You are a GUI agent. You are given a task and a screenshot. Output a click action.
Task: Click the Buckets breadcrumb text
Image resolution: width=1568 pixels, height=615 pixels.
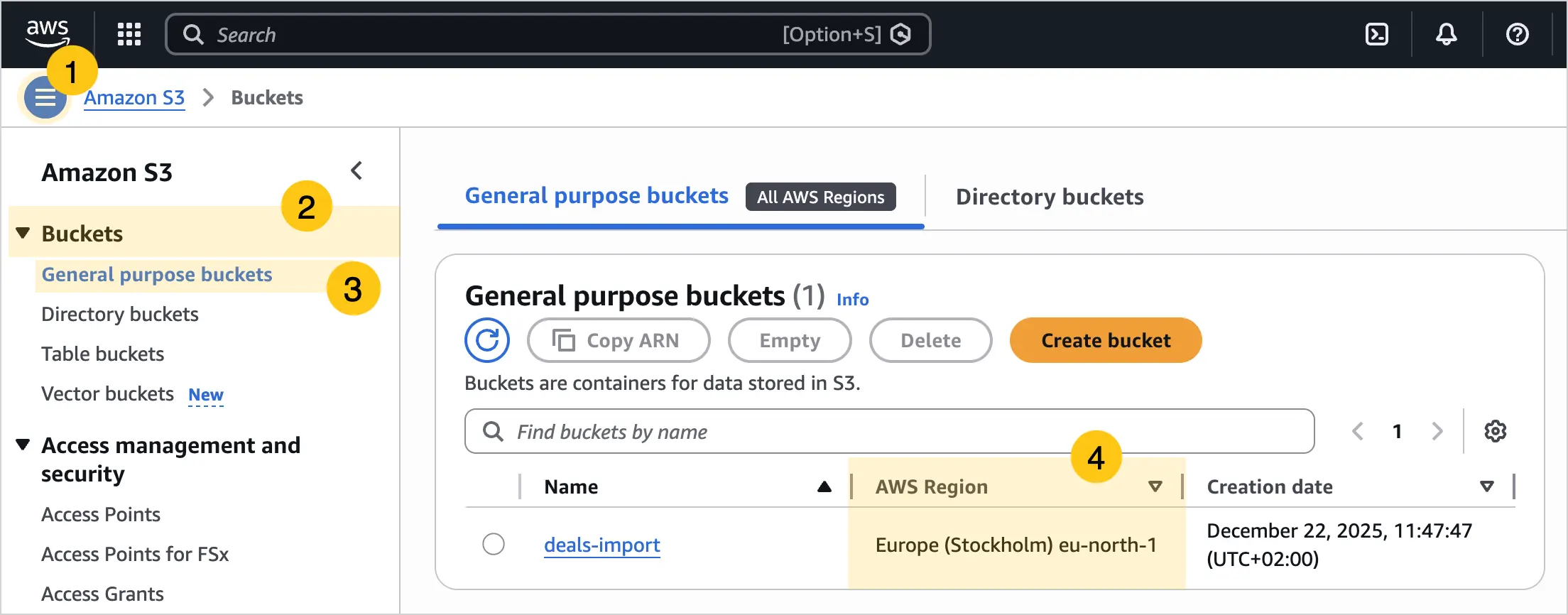(x=267, y=97)
